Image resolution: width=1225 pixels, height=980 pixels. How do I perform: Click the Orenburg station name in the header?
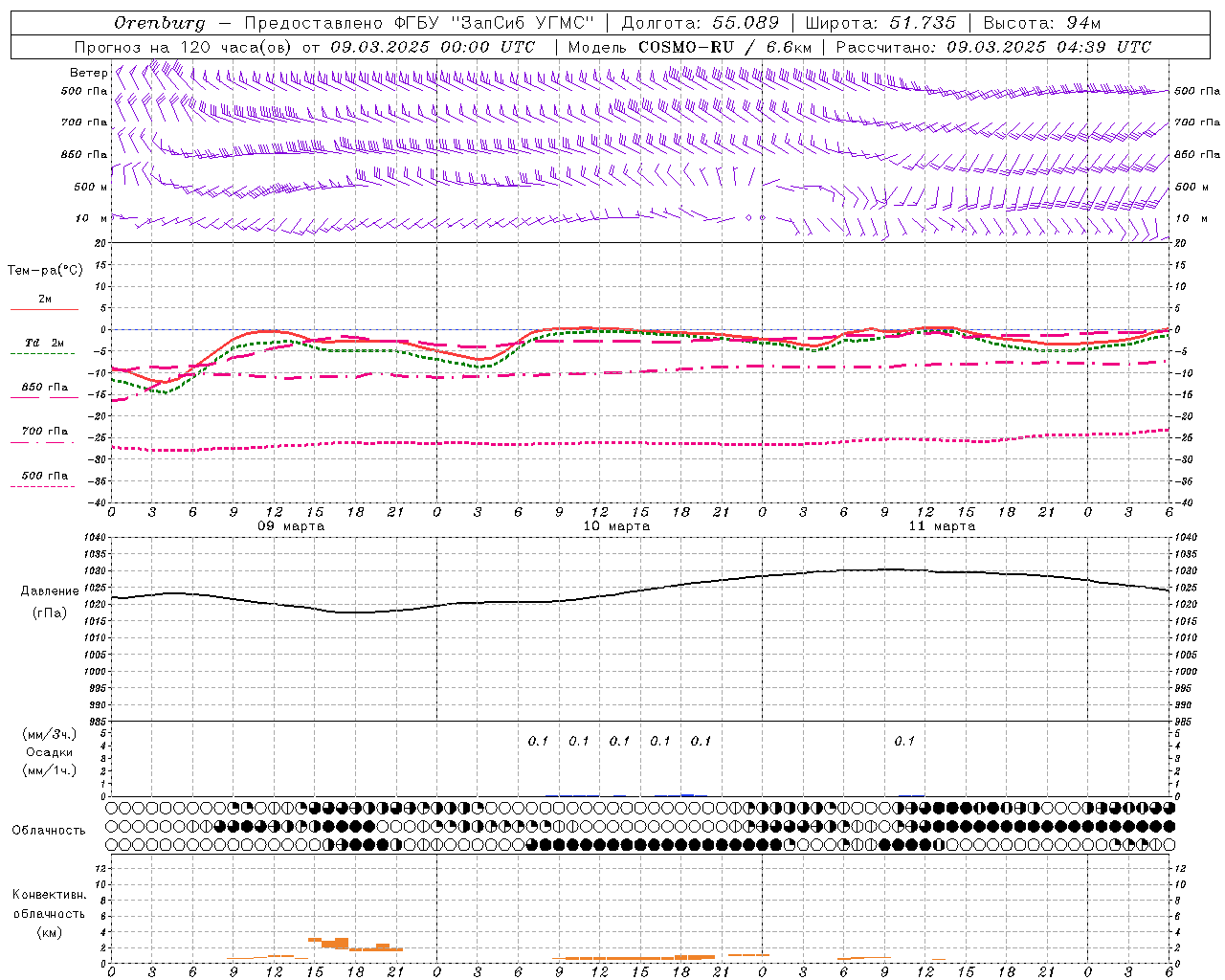point(160,23)
